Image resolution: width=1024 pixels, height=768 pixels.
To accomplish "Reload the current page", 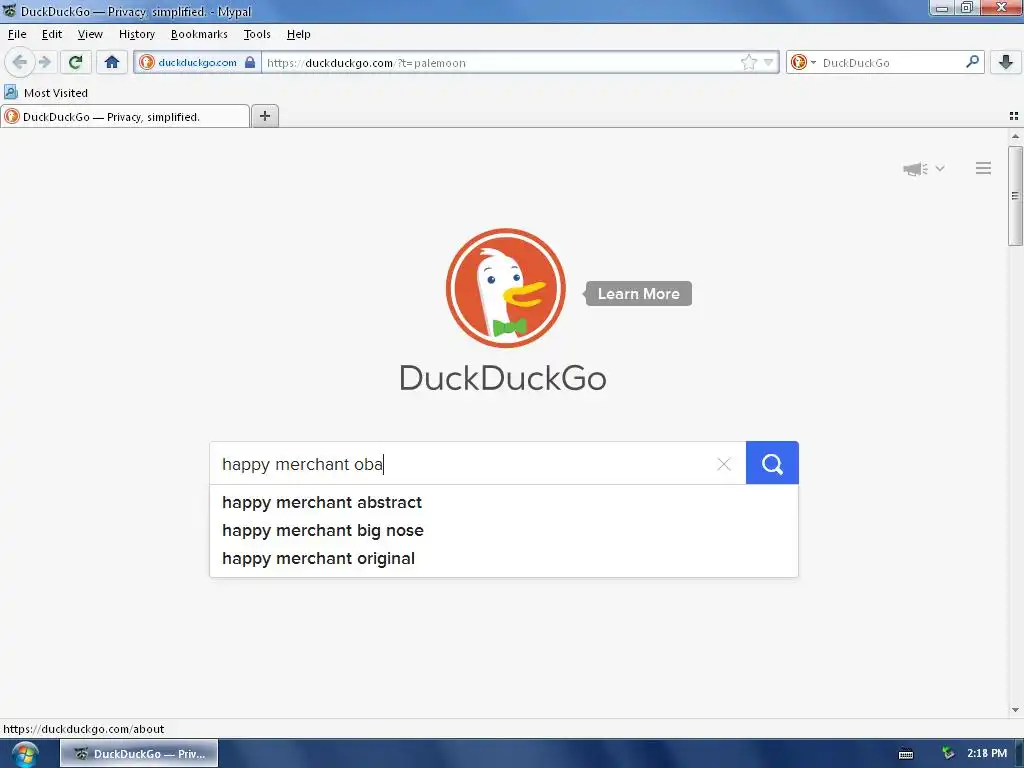I will click(75, 62).
